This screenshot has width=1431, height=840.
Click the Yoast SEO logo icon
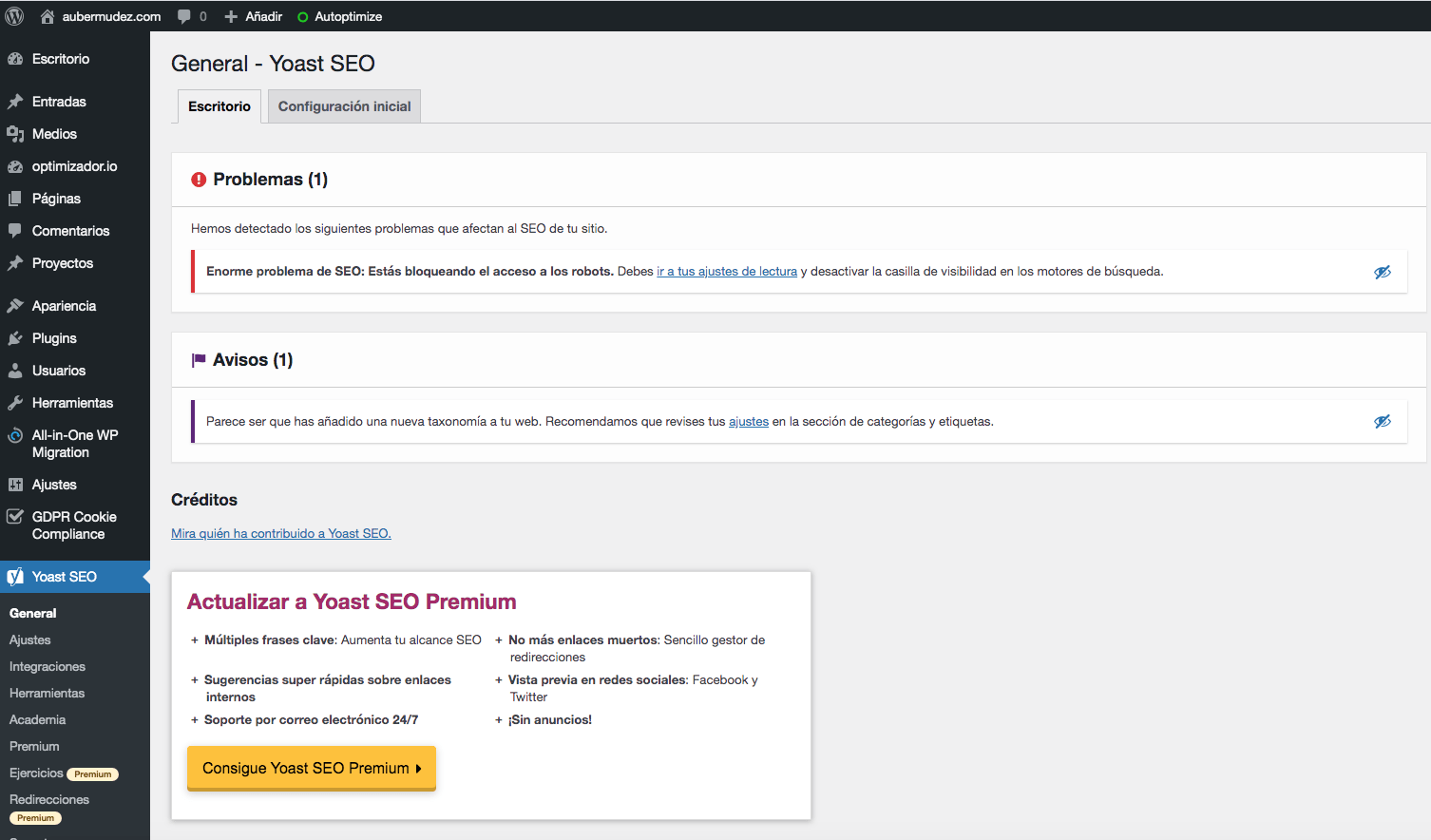pyautogui.click(x=15, y=577)
